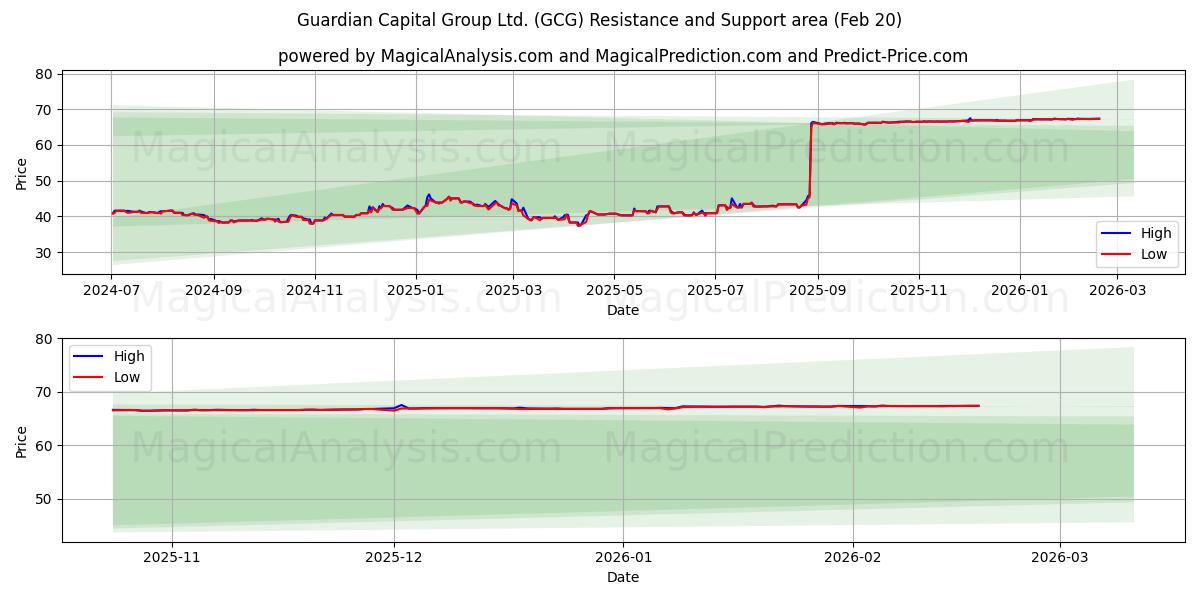Click the '2025-07' label on the top chart axis
The height and width of the screenshot is (600, 1200).
715,290
